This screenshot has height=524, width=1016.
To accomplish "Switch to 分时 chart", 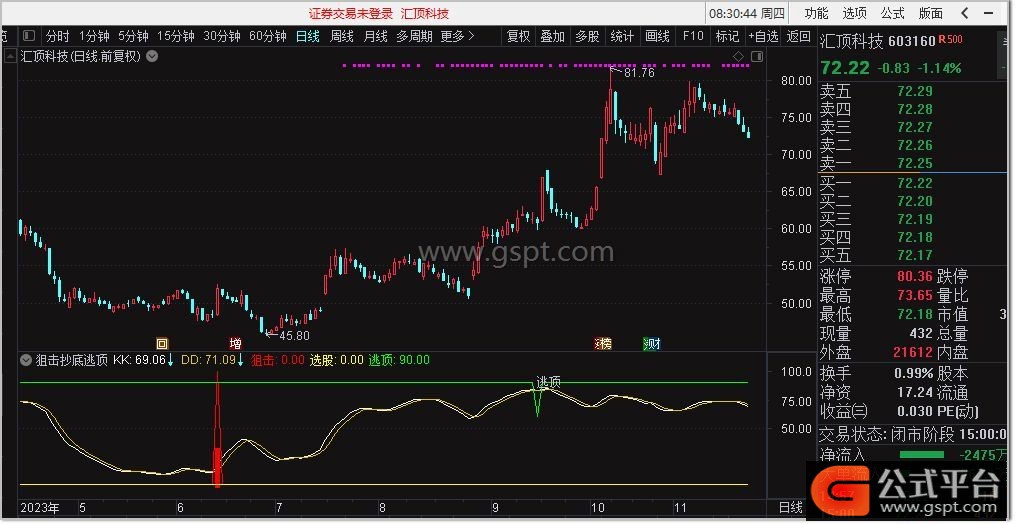I will click(x=57, y=36).
